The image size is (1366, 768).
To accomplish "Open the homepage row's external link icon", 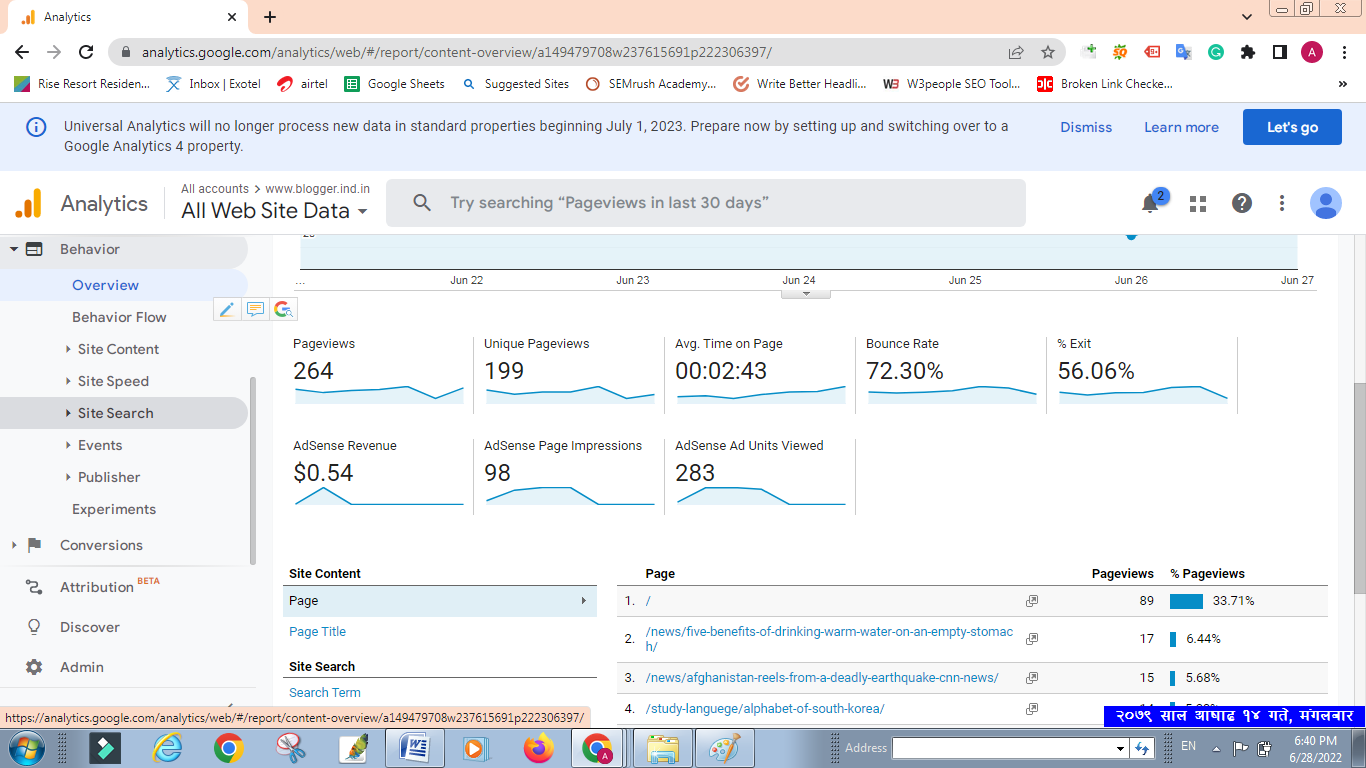I will point(1031,601).
